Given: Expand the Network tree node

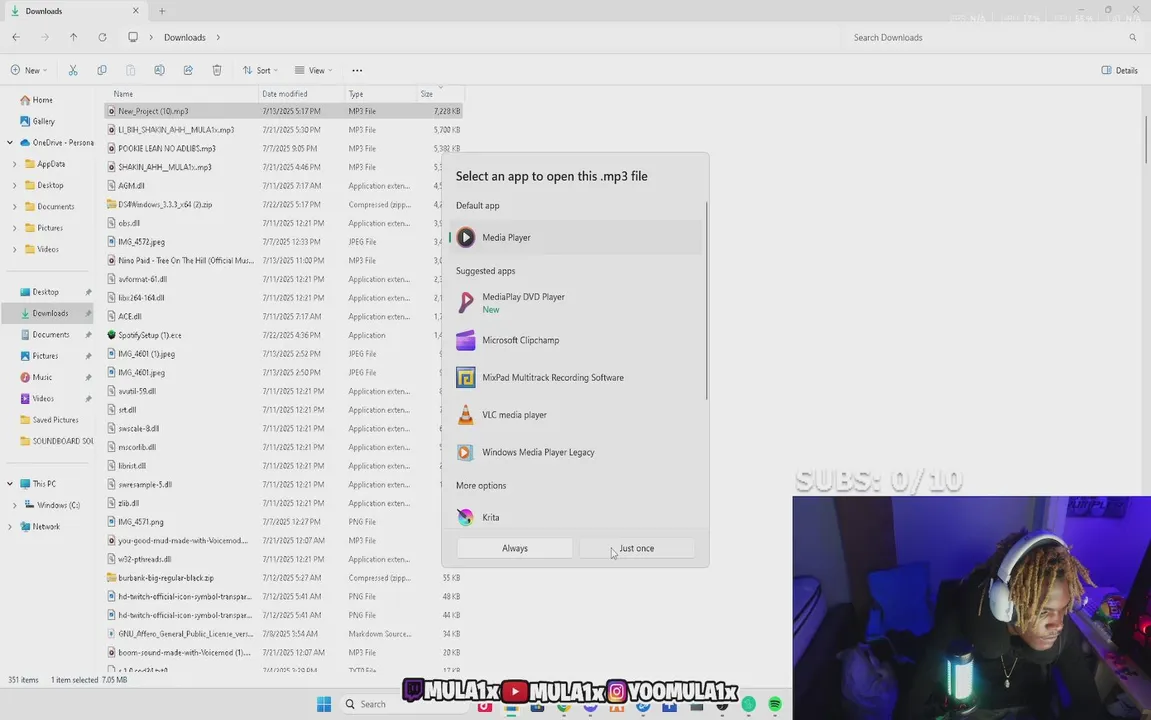Looking at the screenshot, I should (10, 526).
